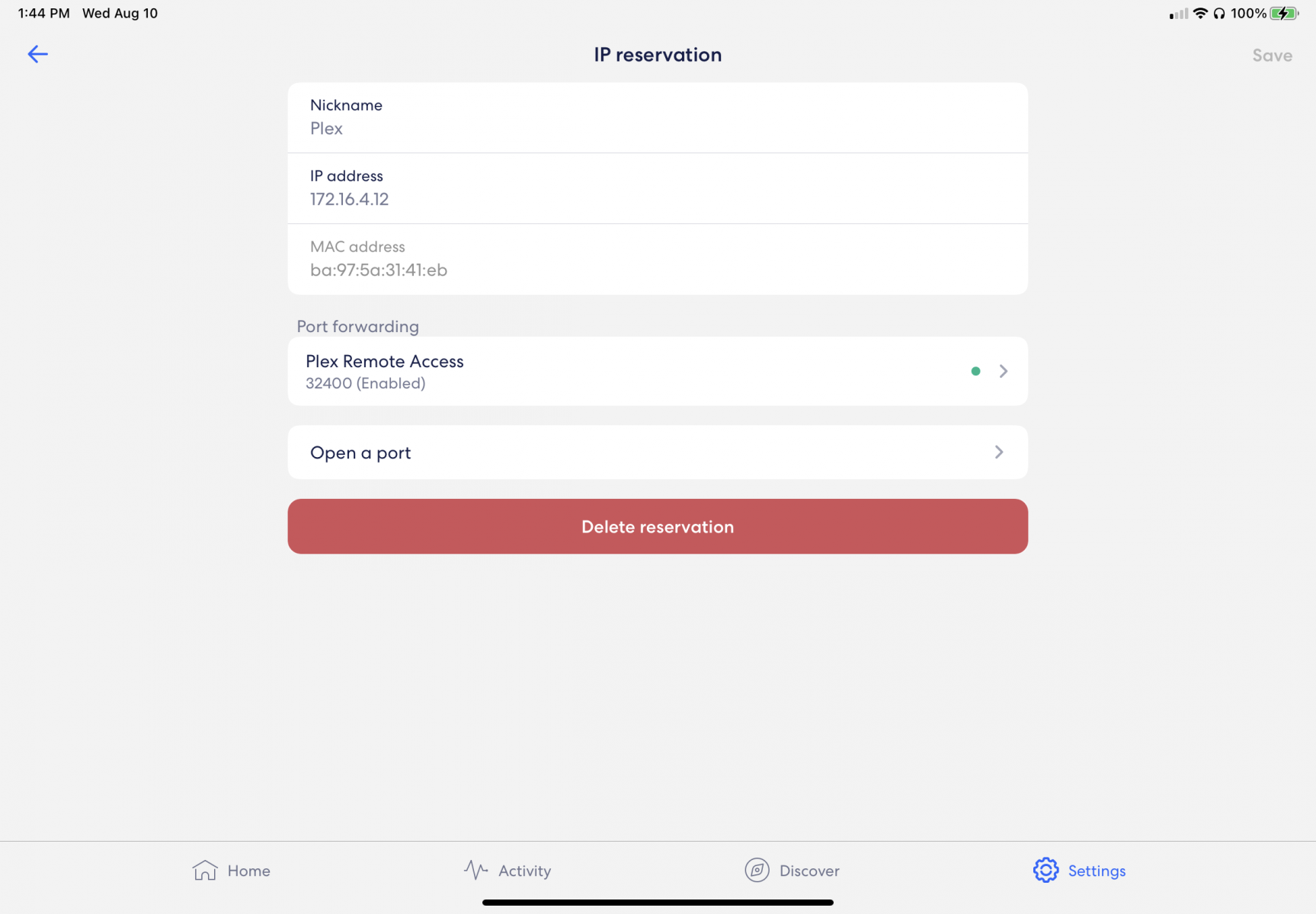Tap the Home house icon
The width and height of the screenshot is (1316, 914).
tap(205, 870)
